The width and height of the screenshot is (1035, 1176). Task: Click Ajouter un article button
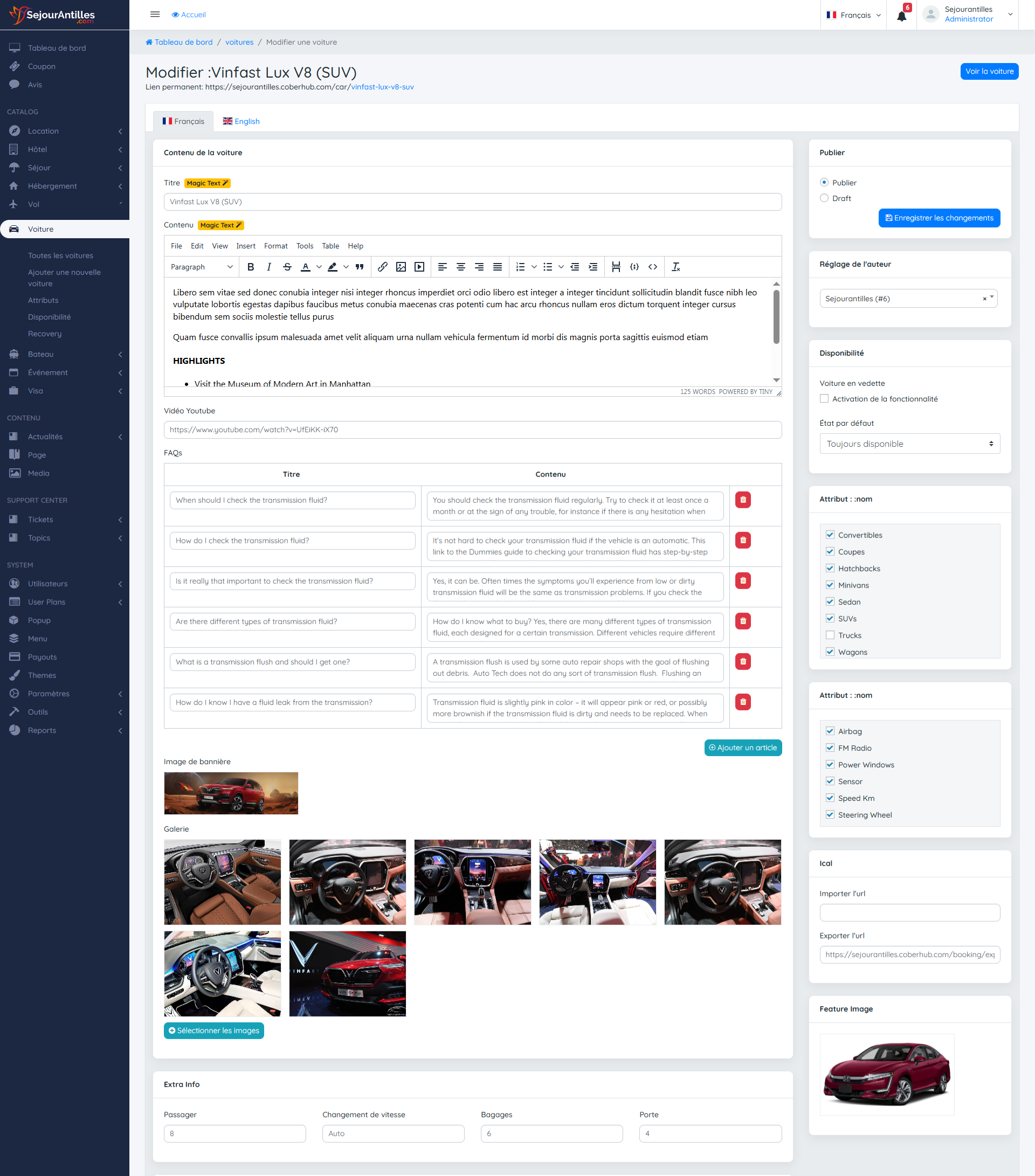[743, 748]
